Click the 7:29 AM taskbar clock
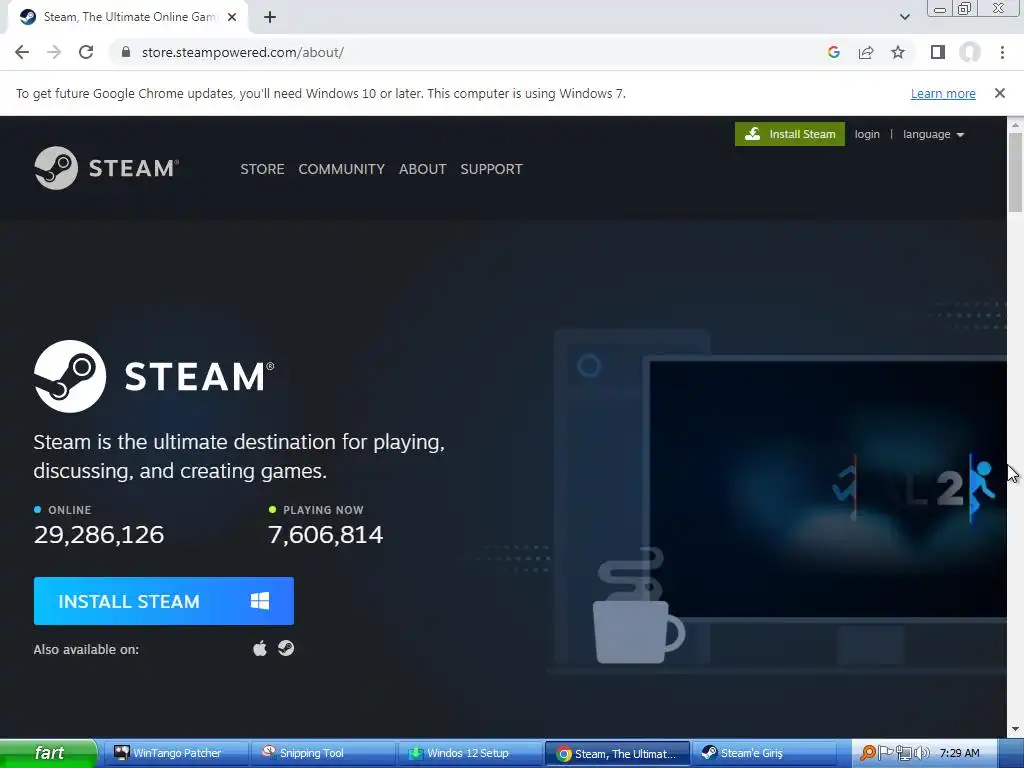Viewport: 1024px width, 768px height. tap(959, 753)
